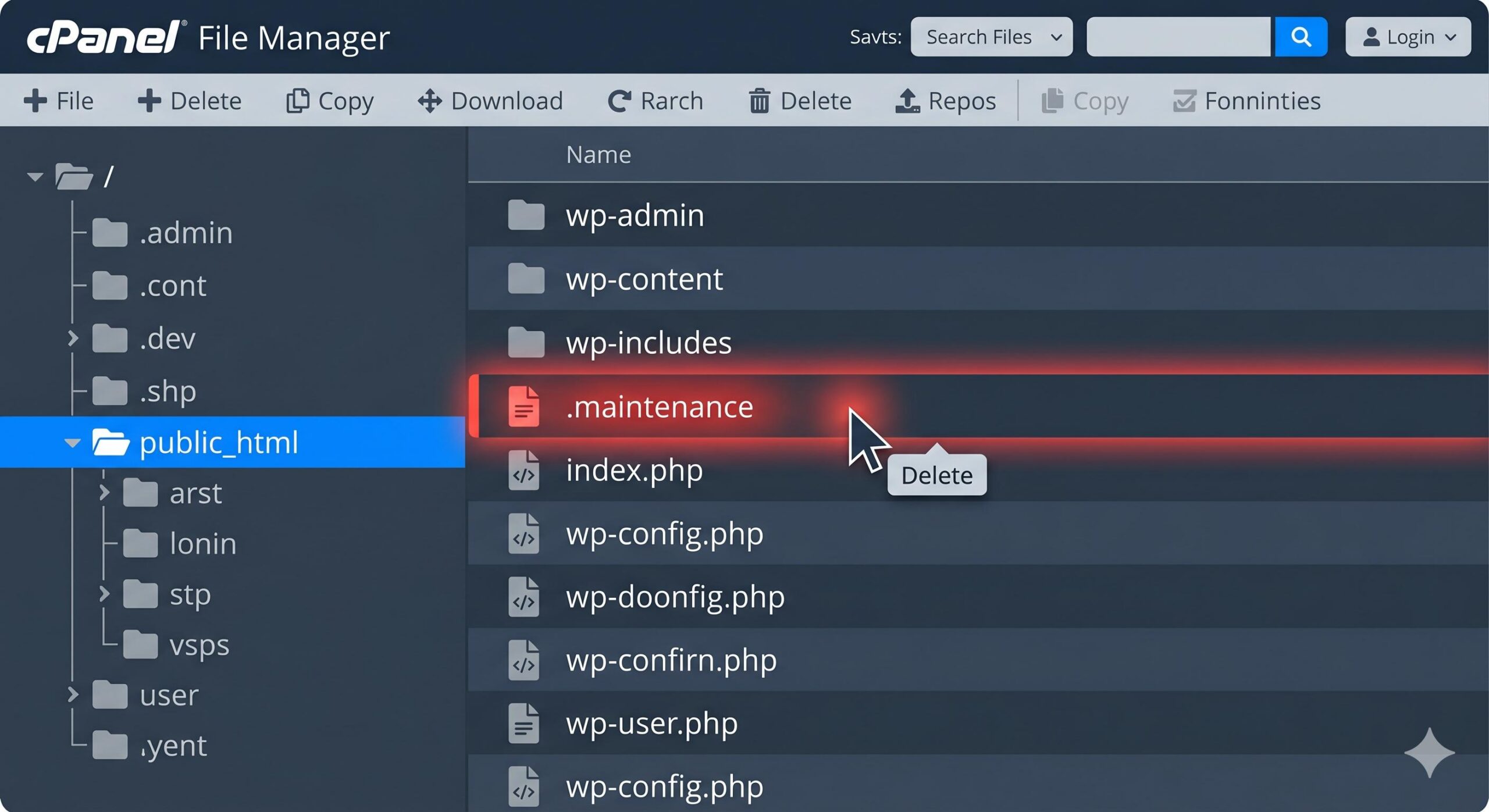
Task: Click the search magnifier button
Action: (x=1301, y=37)
